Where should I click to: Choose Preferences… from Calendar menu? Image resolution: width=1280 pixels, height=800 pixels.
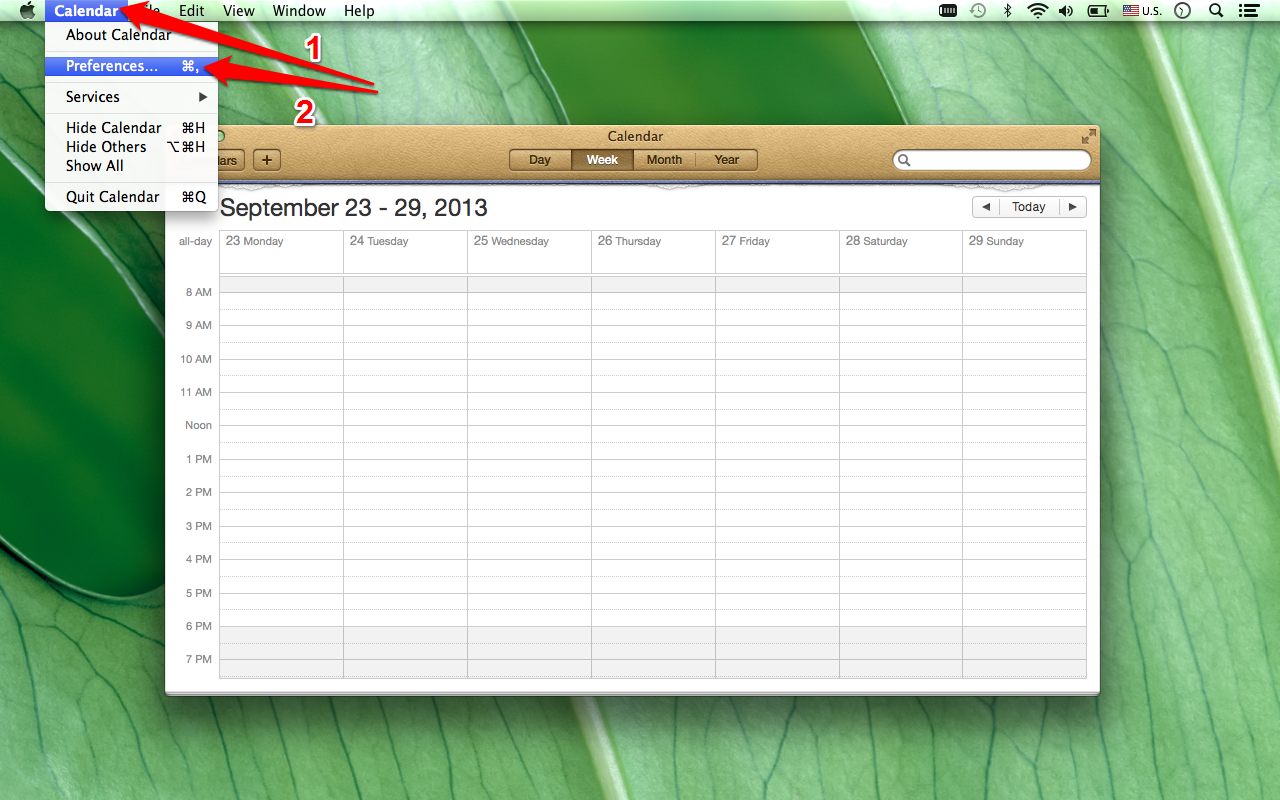coord(131,66)
